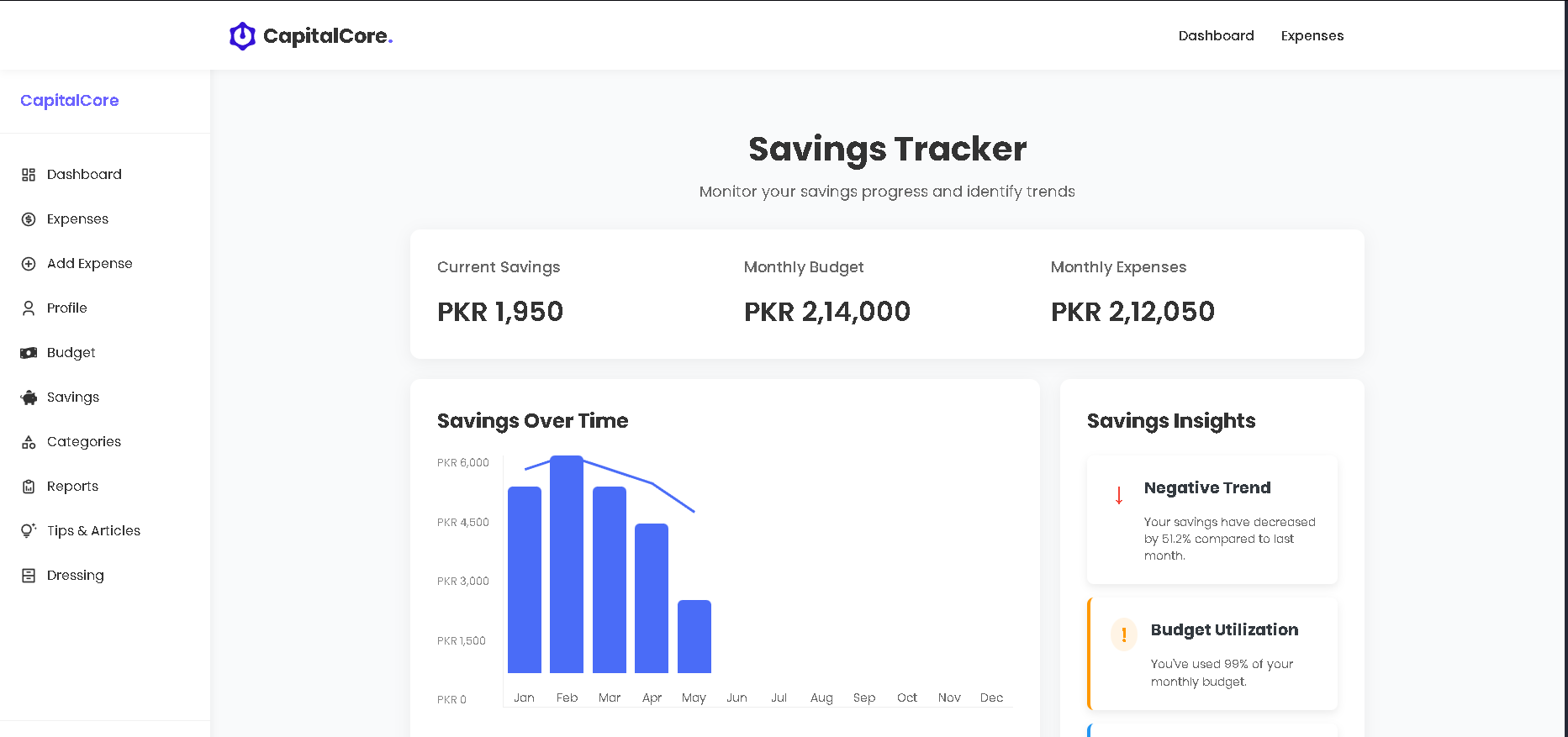Click the Oct month axis label

[x=907, y=698]
